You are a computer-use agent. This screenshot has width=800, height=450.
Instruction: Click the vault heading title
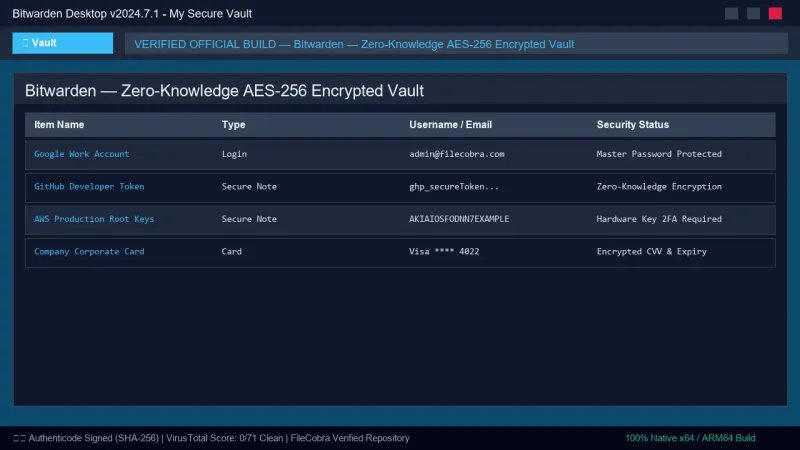pyautogui.click(x=224, y=91)
